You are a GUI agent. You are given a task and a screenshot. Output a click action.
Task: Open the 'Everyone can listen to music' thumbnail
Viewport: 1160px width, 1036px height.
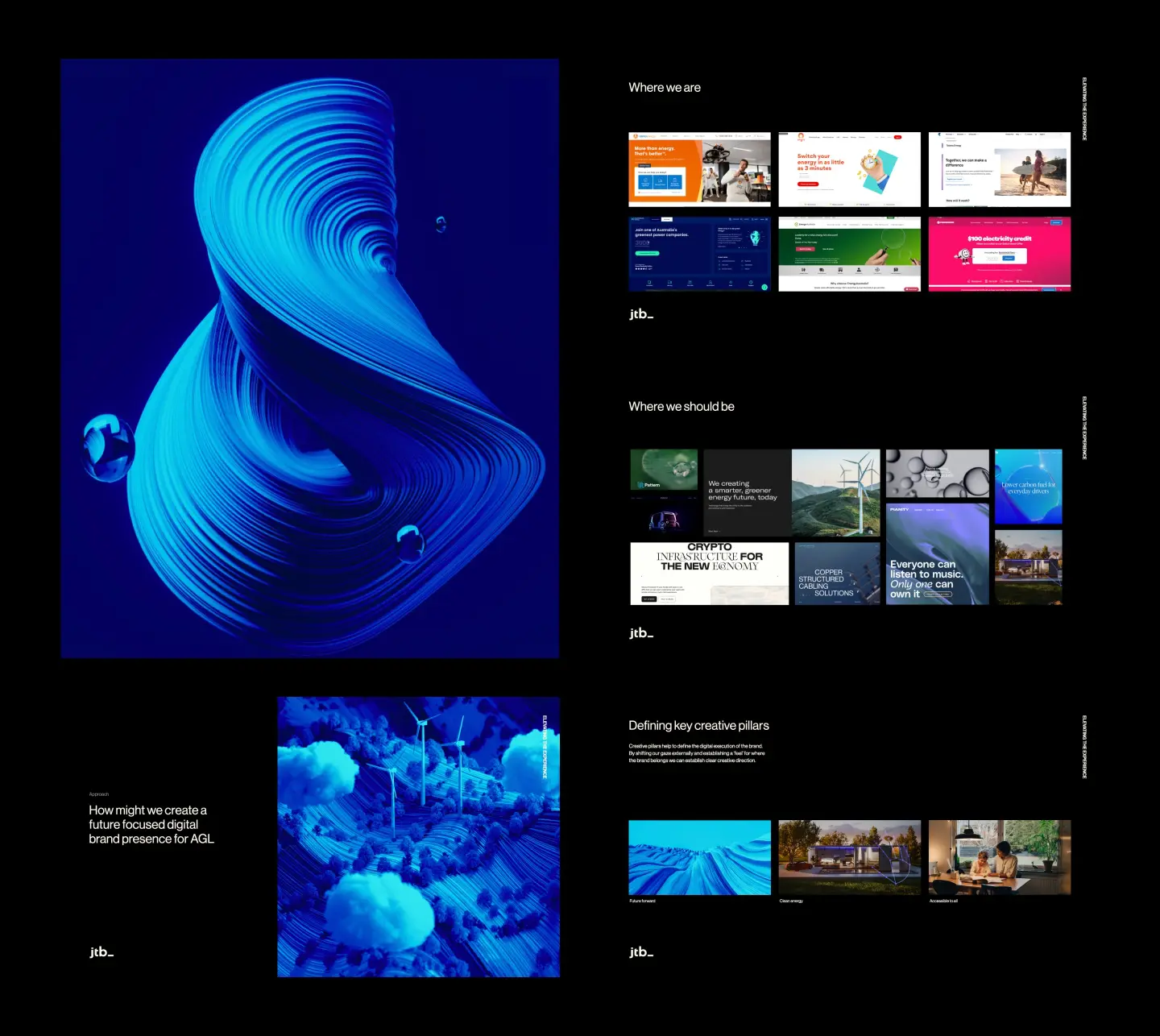click(937, 554)
